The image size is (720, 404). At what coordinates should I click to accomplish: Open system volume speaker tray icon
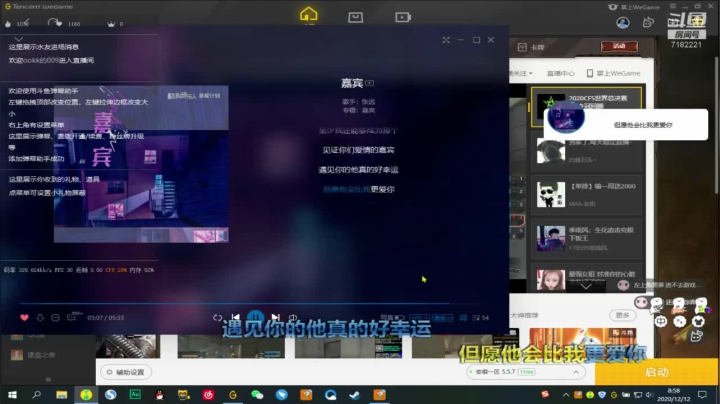[x=649, y=395]
